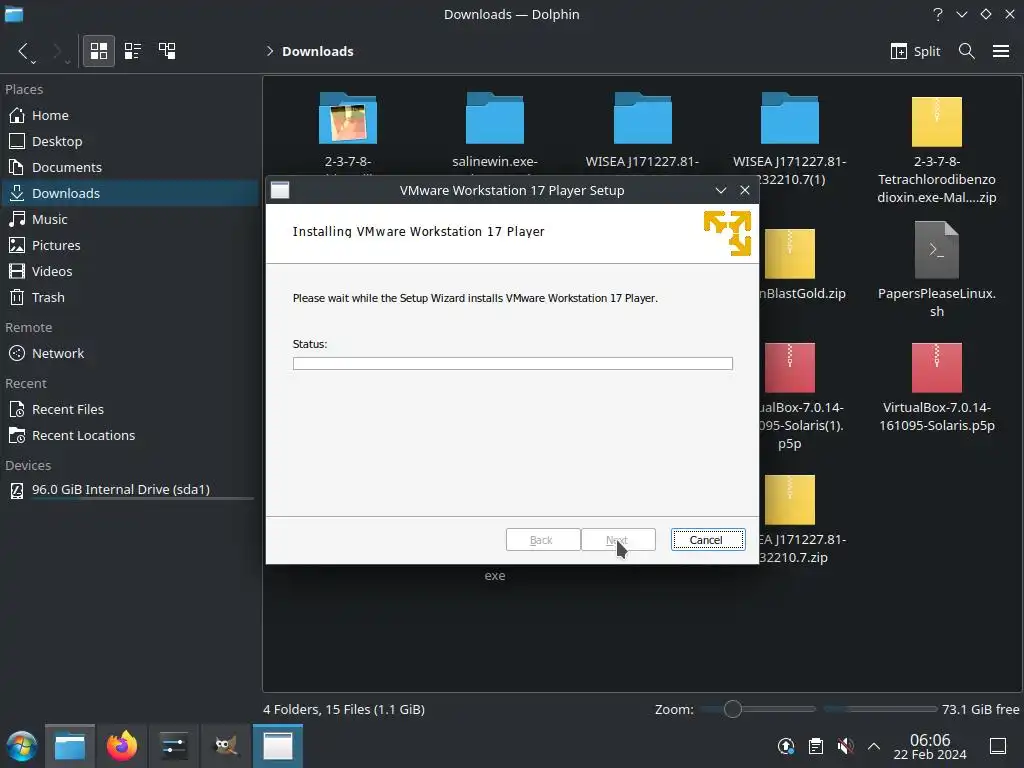This screenshot has height=768, width=1024.
Task: Select the WISEA J171227.81-232210.7.zip archive
Action: pos(790,500)
